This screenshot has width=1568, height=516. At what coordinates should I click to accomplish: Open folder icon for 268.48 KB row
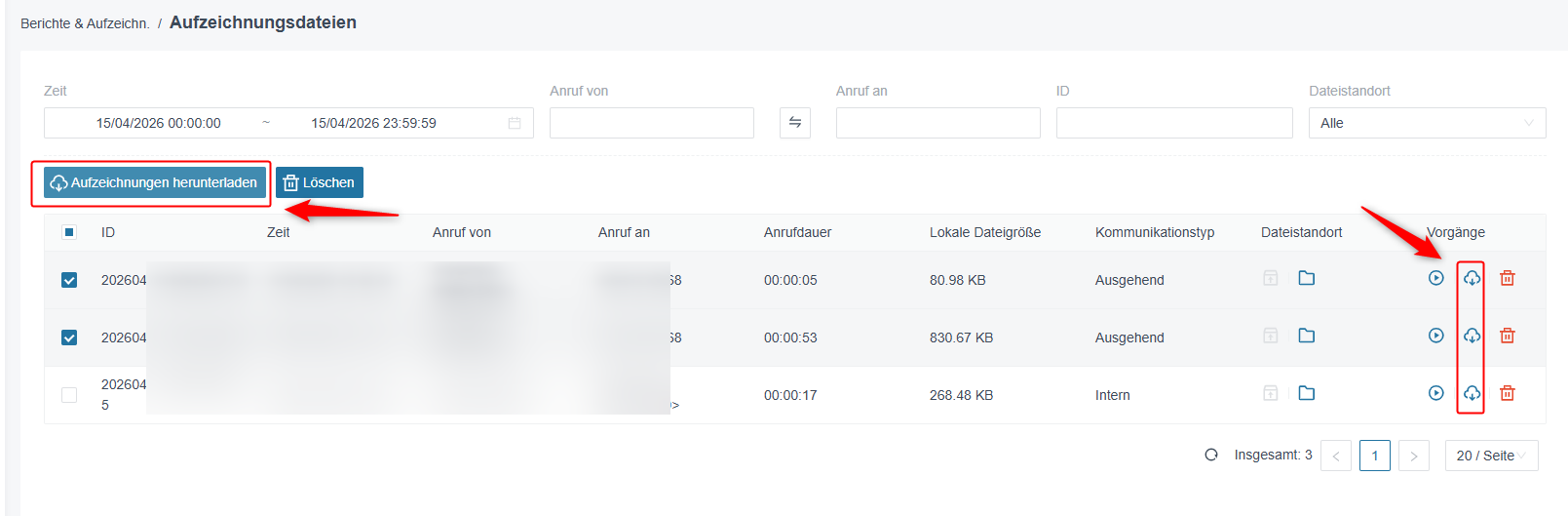pos(1307,393)
